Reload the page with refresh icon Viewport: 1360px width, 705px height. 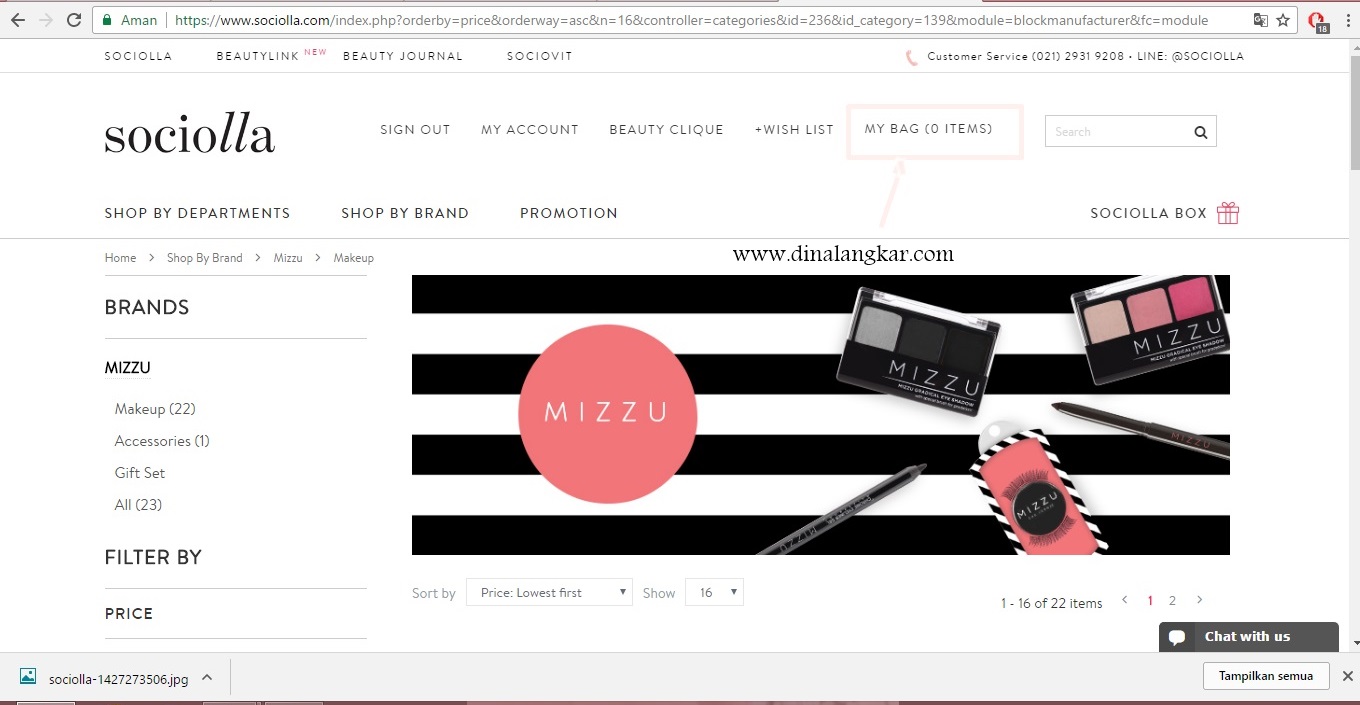click(74, 20)
